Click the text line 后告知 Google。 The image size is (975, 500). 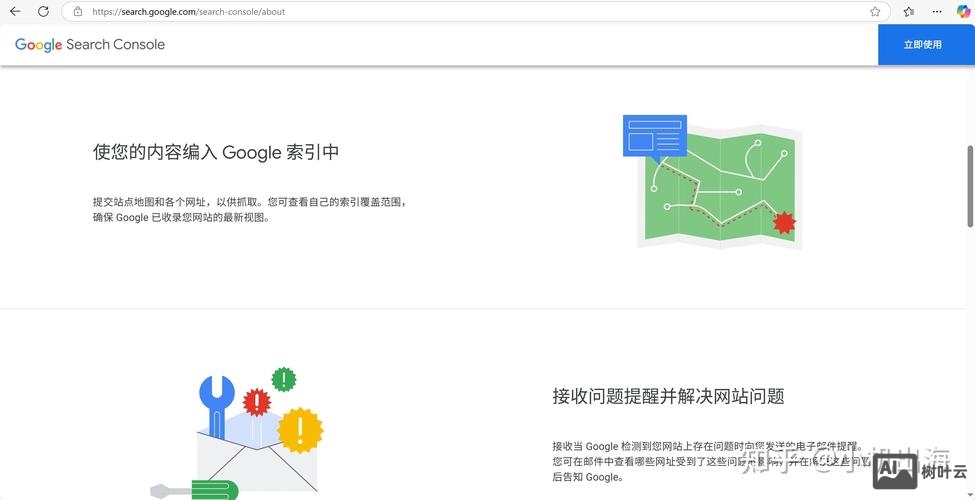click(587, 478)
